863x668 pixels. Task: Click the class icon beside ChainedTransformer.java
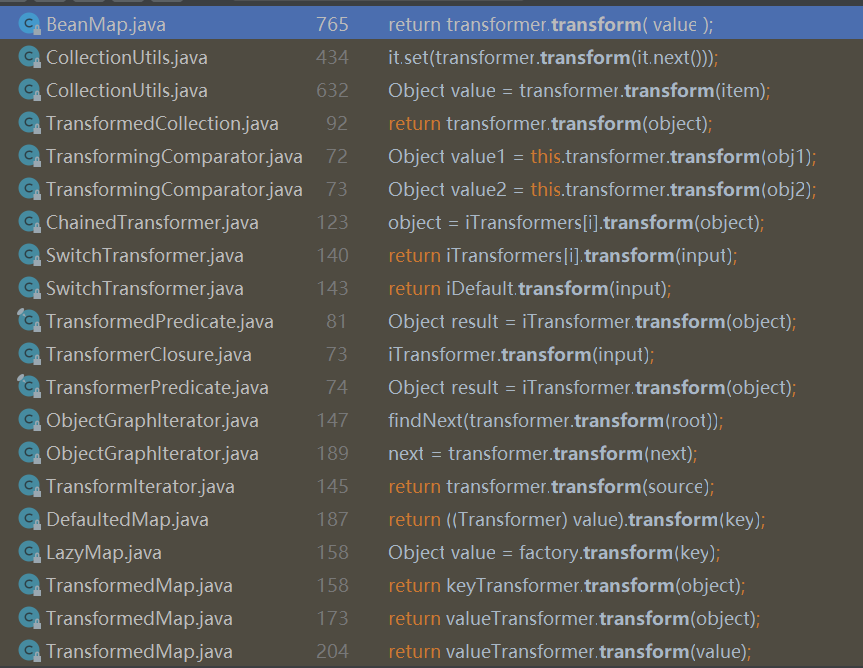28,223
